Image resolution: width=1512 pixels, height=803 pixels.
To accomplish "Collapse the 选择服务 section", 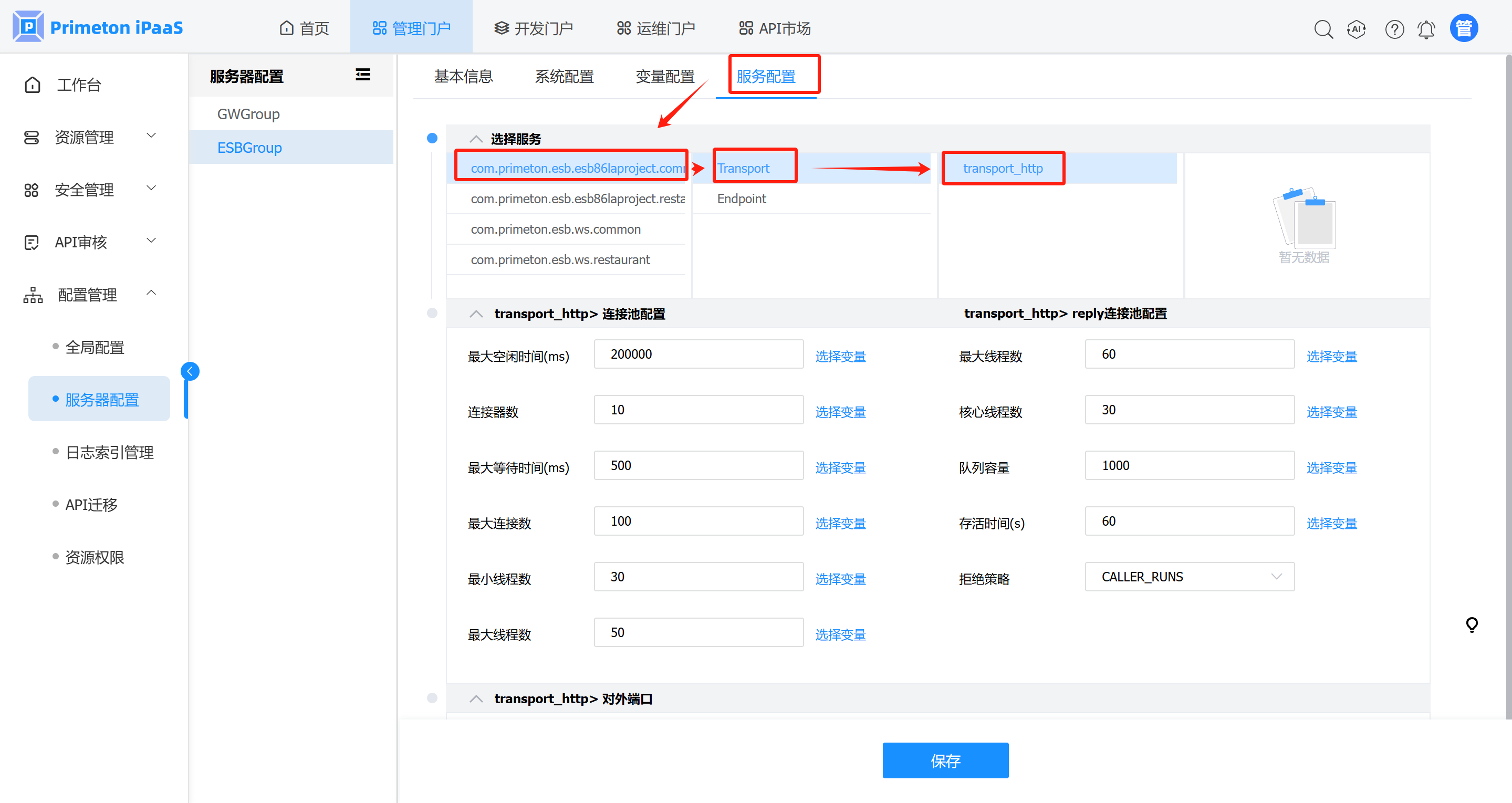I will tap(476, 139).
